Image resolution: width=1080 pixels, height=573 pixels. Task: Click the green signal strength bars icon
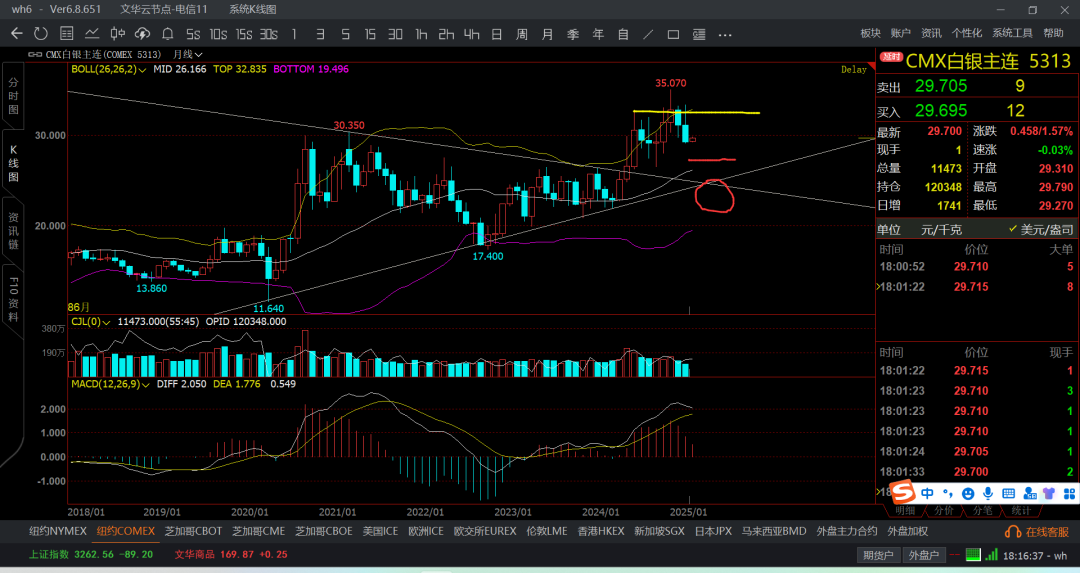click(992, 554)
